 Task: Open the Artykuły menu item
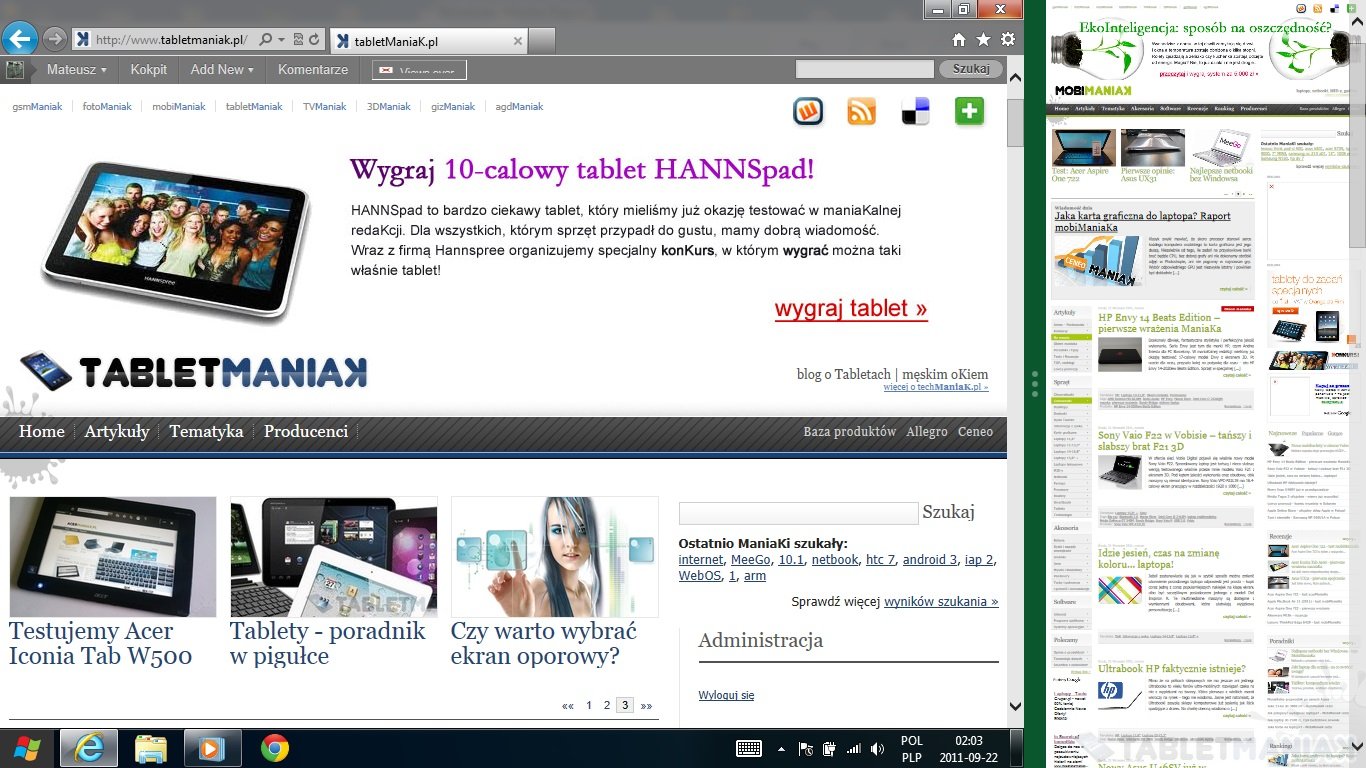(116, 432)
